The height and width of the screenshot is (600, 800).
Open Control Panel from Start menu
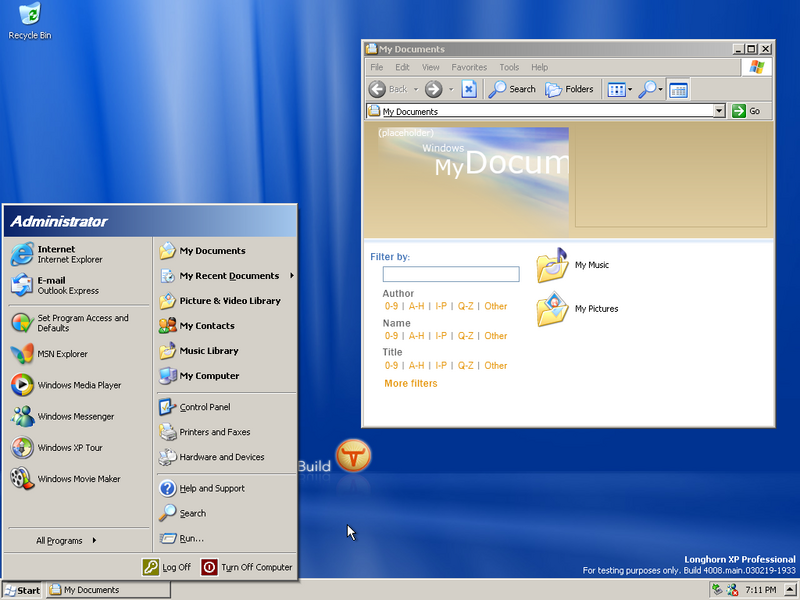(x=204, y=407)
